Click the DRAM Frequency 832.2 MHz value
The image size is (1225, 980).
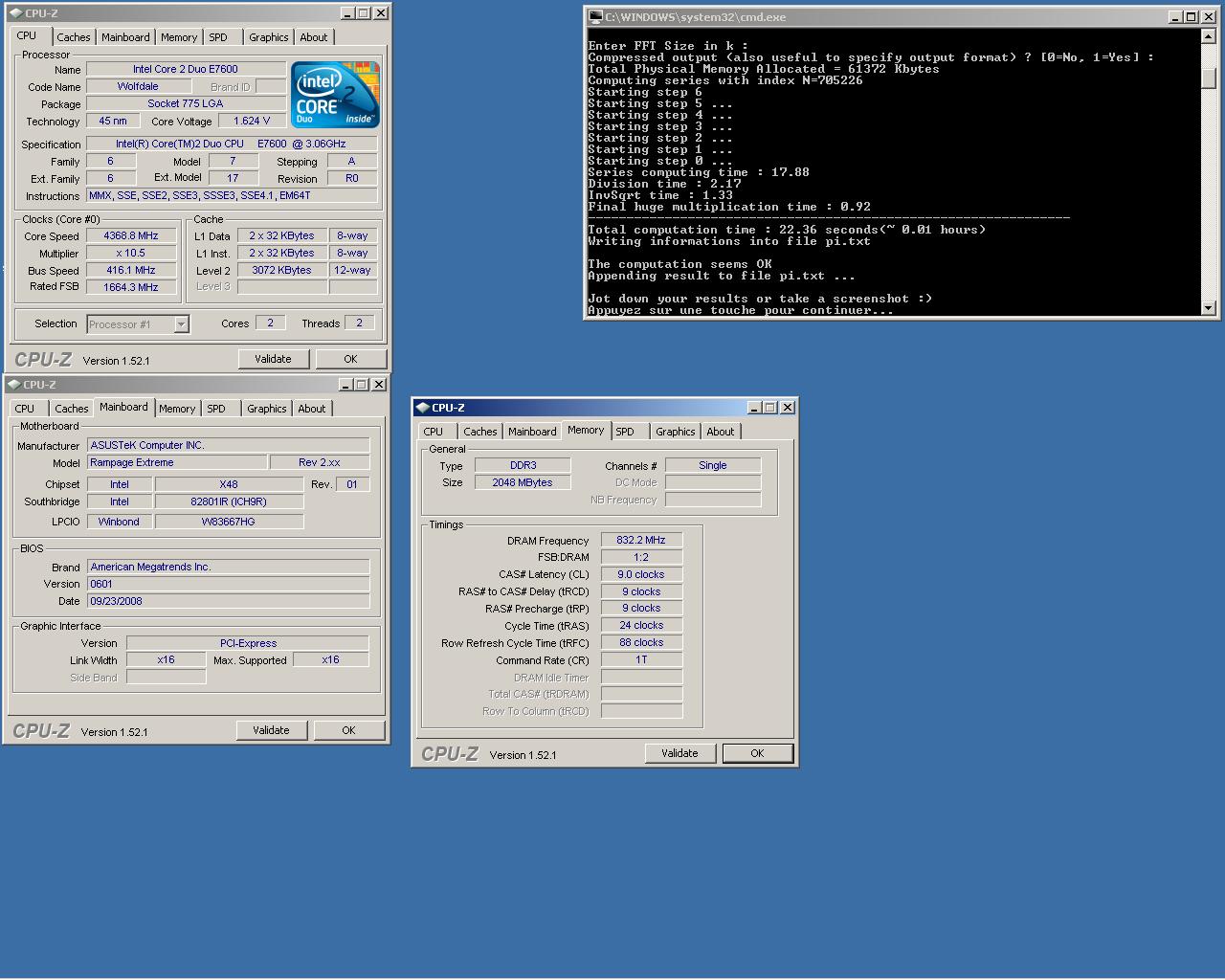click(x=641, y=540)
